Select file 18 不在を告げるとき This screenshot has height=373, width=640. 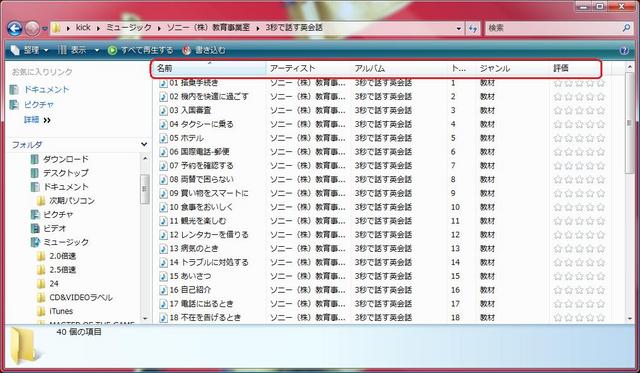[205, 317]
